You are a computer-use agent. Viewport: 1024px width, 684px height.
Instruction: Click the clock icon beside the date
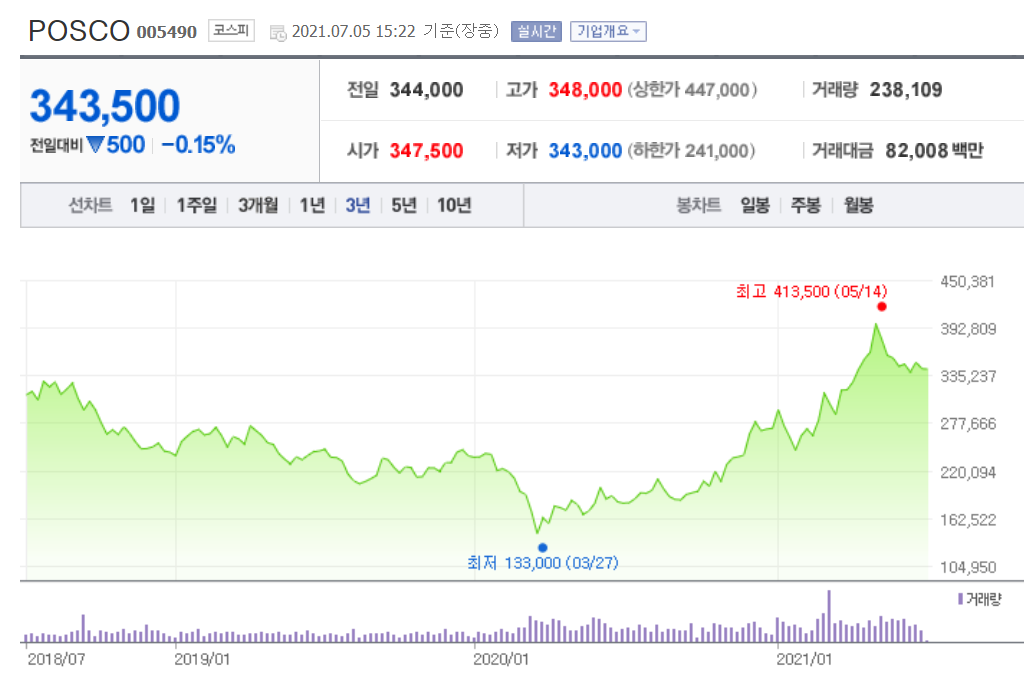278,33
